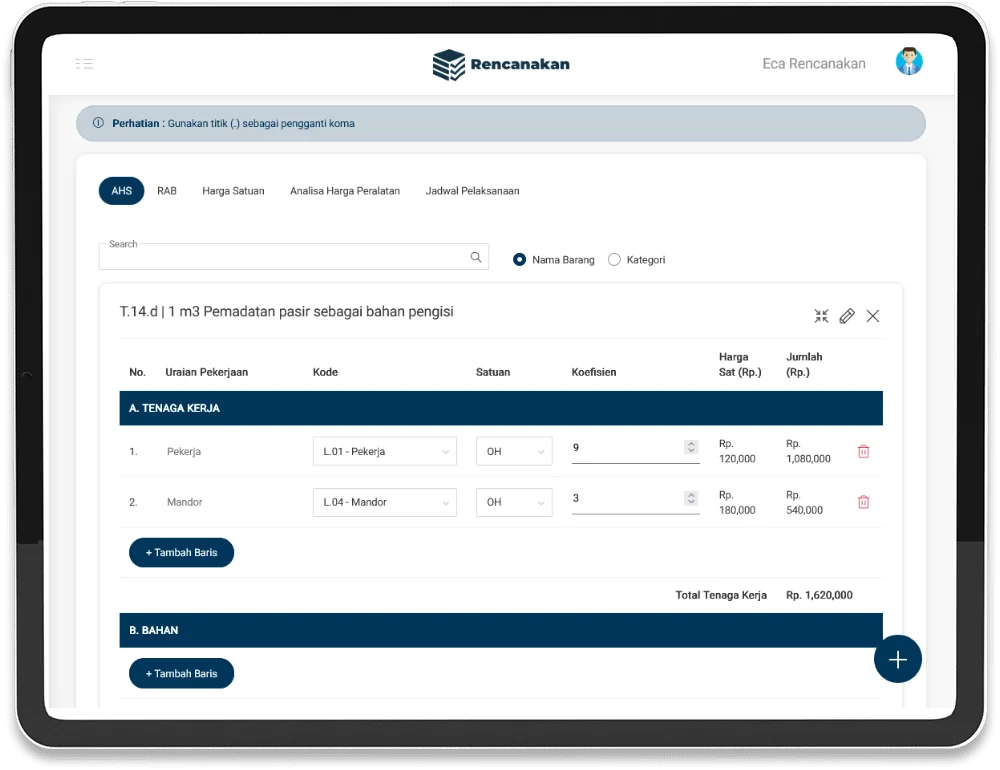Click the Rencanakan logo

point(501,64)
